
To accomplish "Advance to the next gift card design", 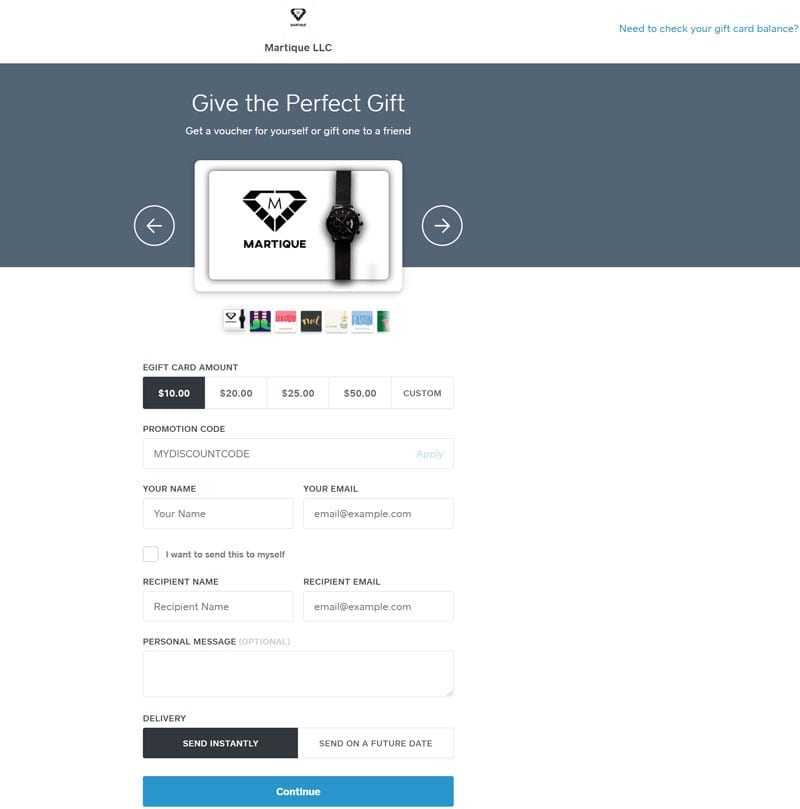I will [x=442, y=225].
